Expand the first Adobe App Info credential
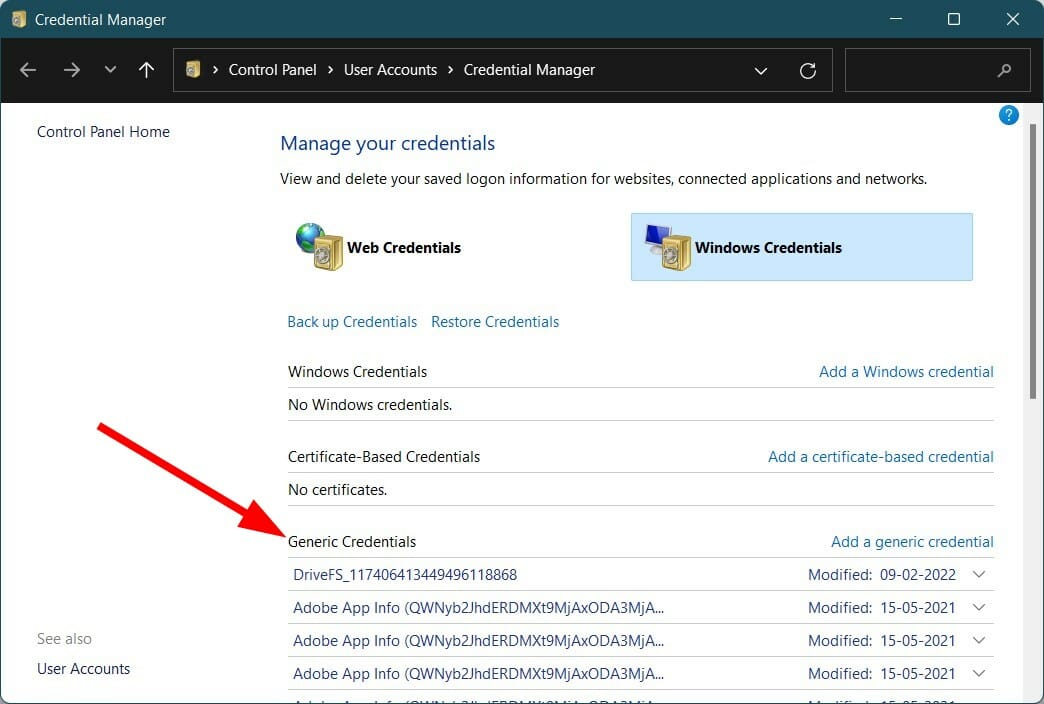The width and height of the screenshot is (1044, 704). tap(979, 607)
